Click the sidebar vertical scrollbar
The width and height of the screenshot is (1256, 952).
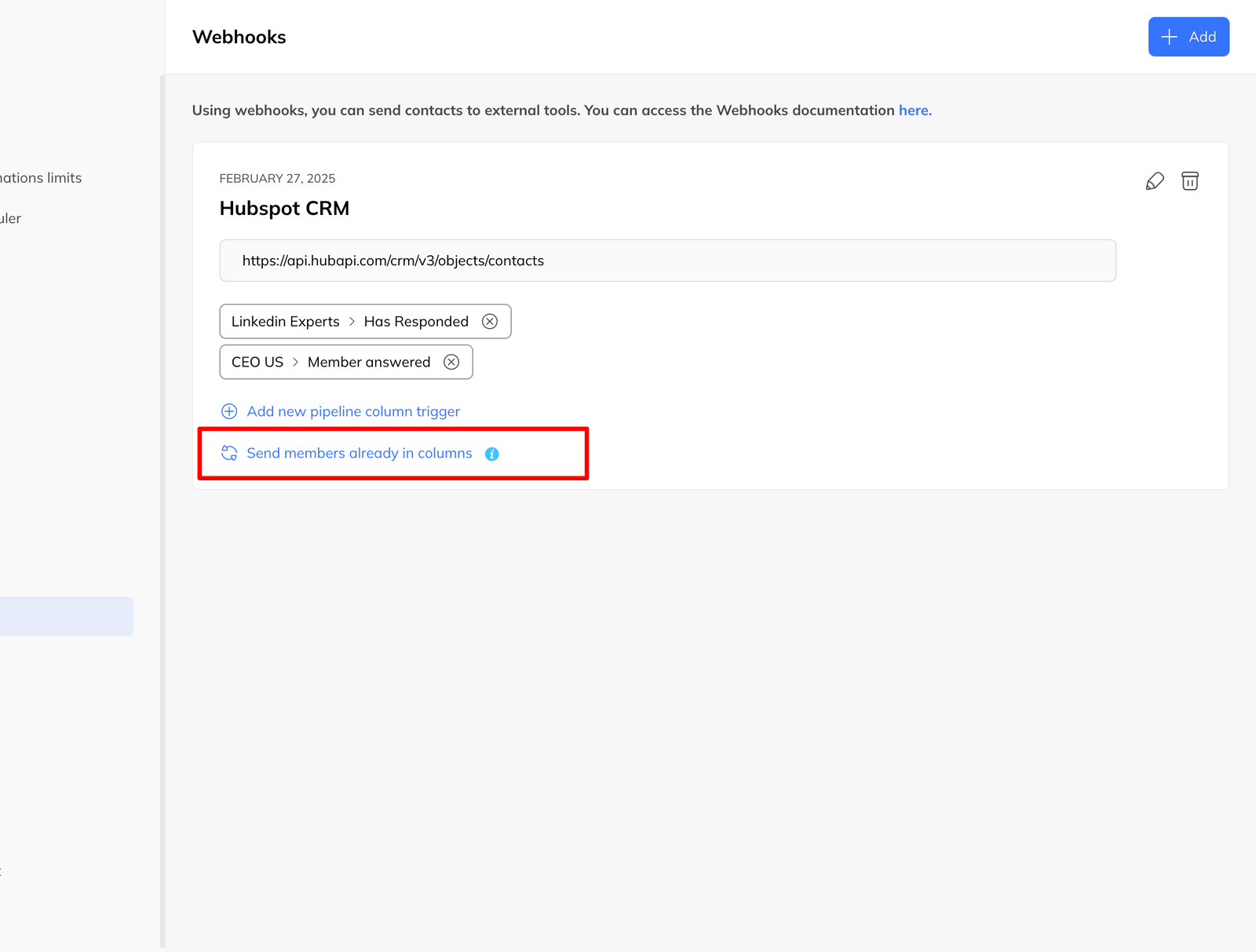coord(162,510)
